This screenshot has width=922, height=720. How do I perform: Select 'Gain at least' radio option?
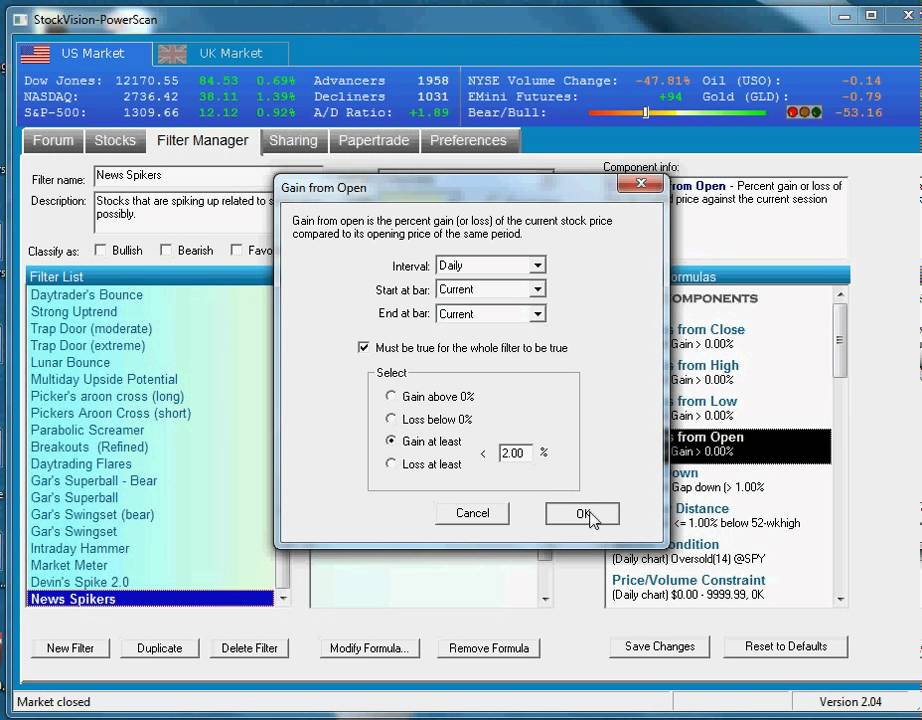click(x=390, y=441)
